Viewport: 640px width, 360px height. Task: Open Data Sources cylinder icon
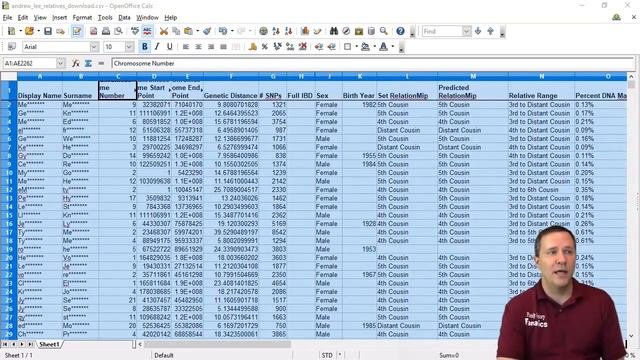(x=371, y=31)
